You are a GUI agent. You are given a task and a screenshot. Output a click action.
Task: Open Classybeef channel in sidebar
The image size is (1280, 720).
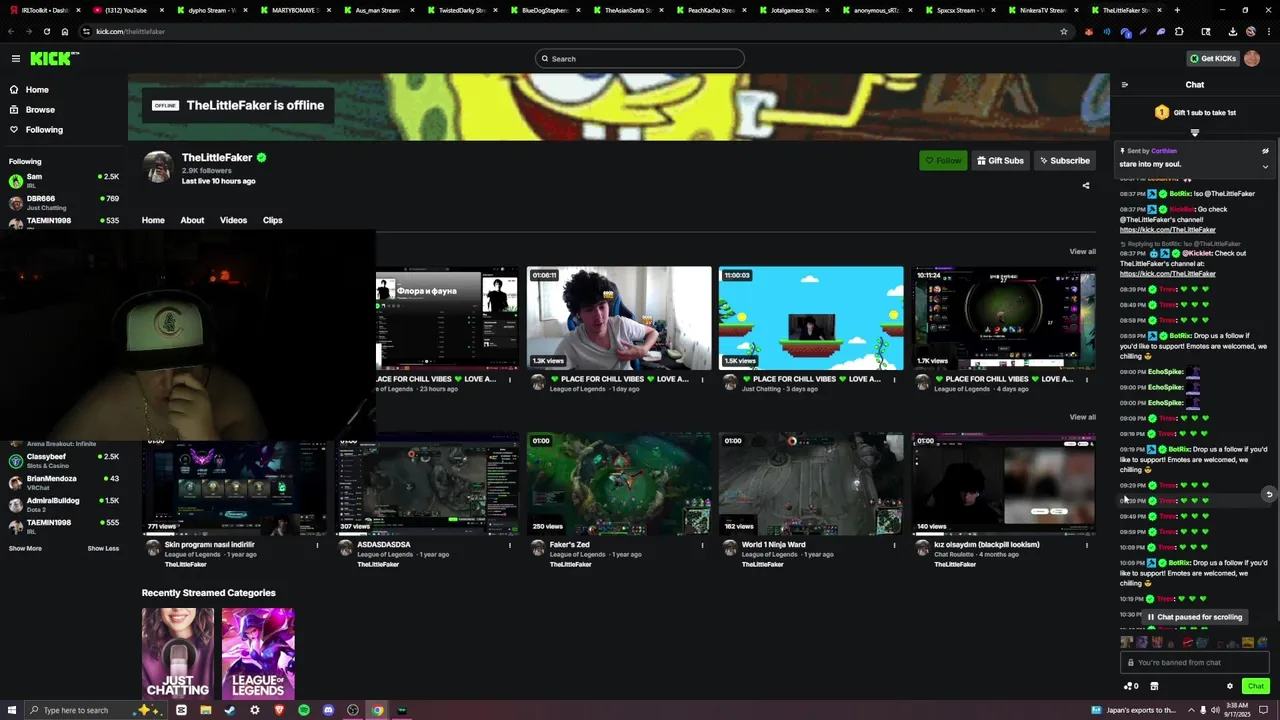coord(63,461)
